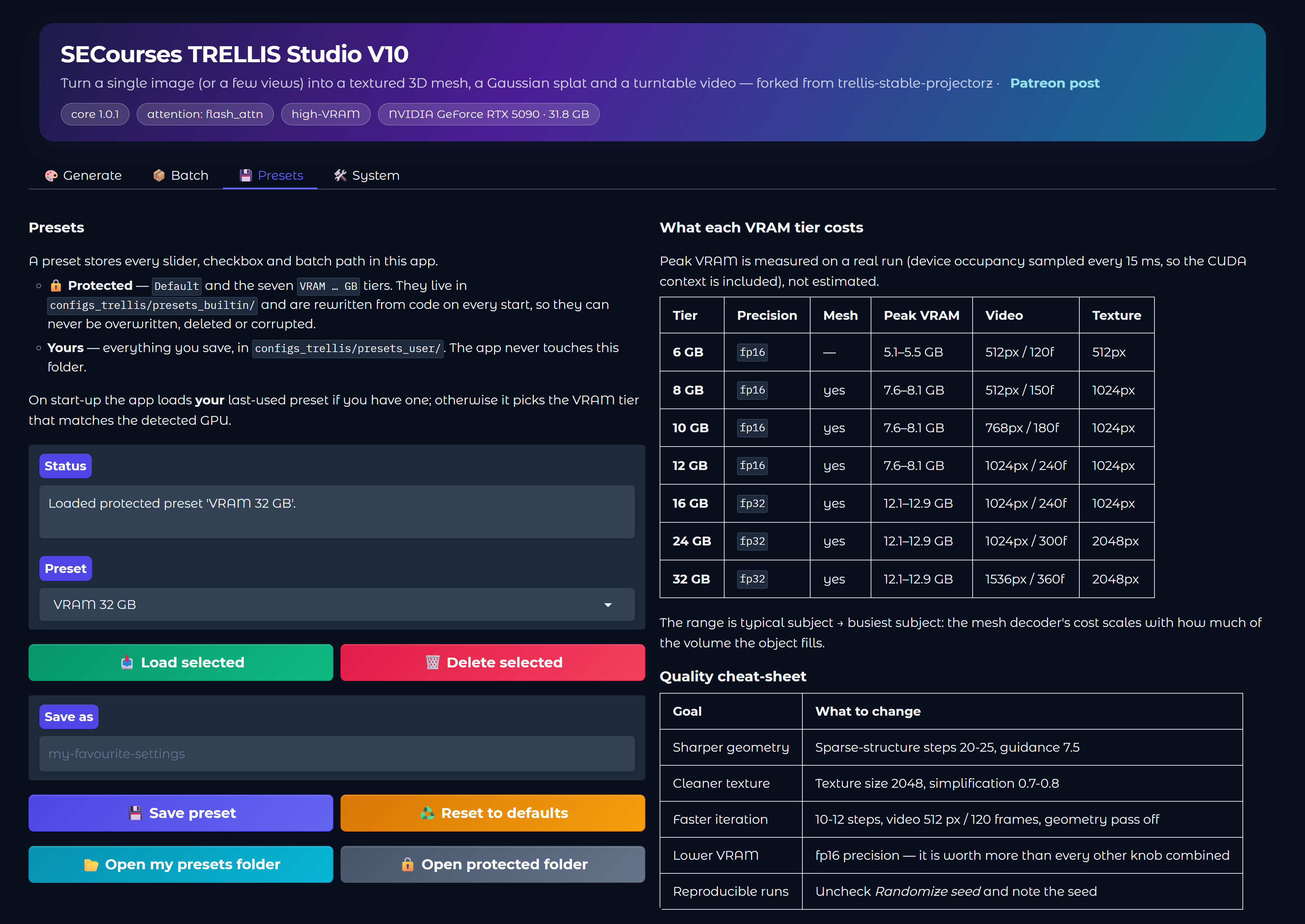The image size is (1305, 924).
Task: Click the 'attention: flash_attn' badge
Action: (205, 115)
